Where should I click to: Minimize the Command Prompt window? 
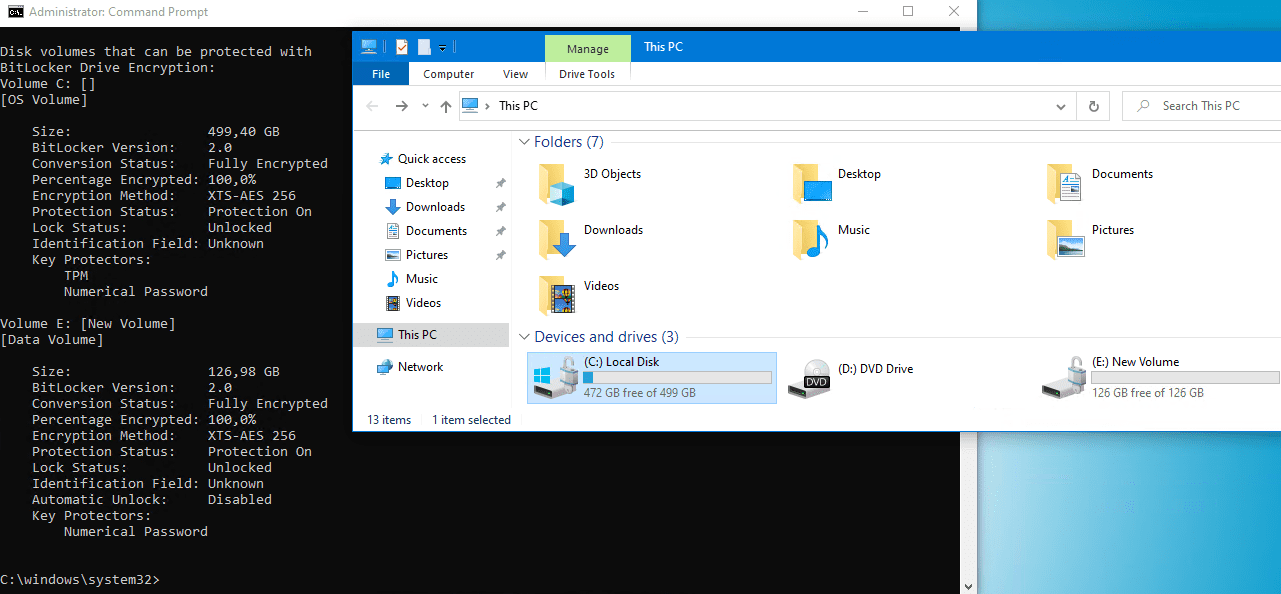[862, 12]
